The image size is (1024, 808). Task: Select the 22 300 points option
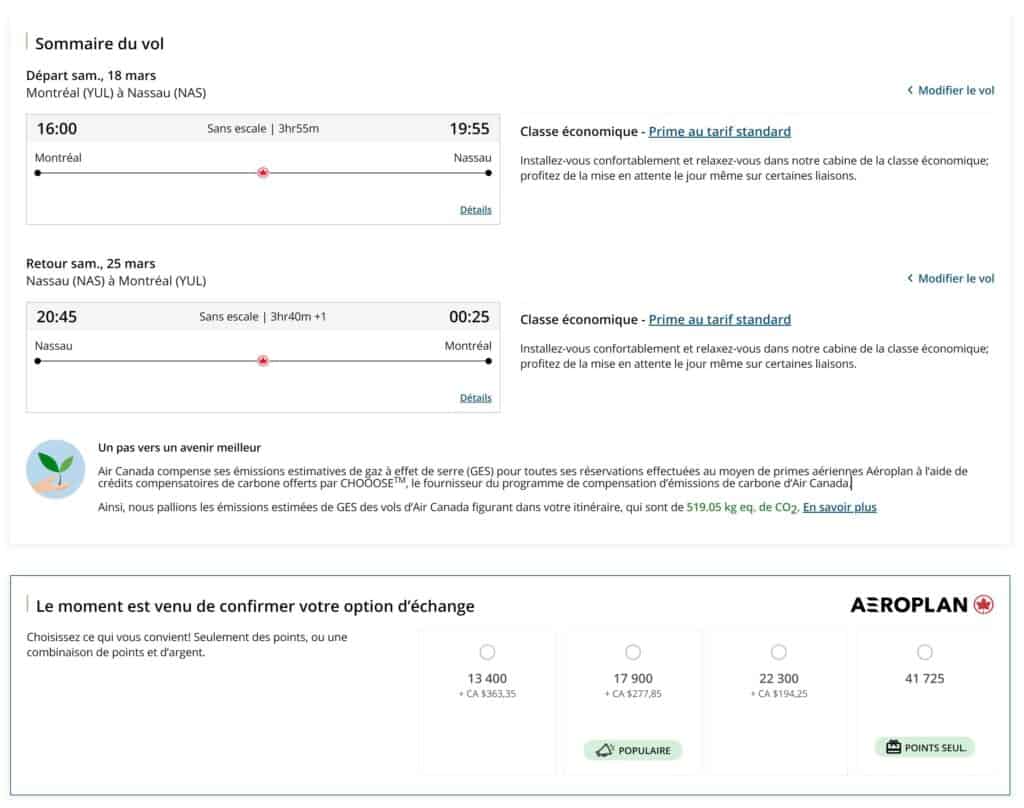tap(779, 652)
